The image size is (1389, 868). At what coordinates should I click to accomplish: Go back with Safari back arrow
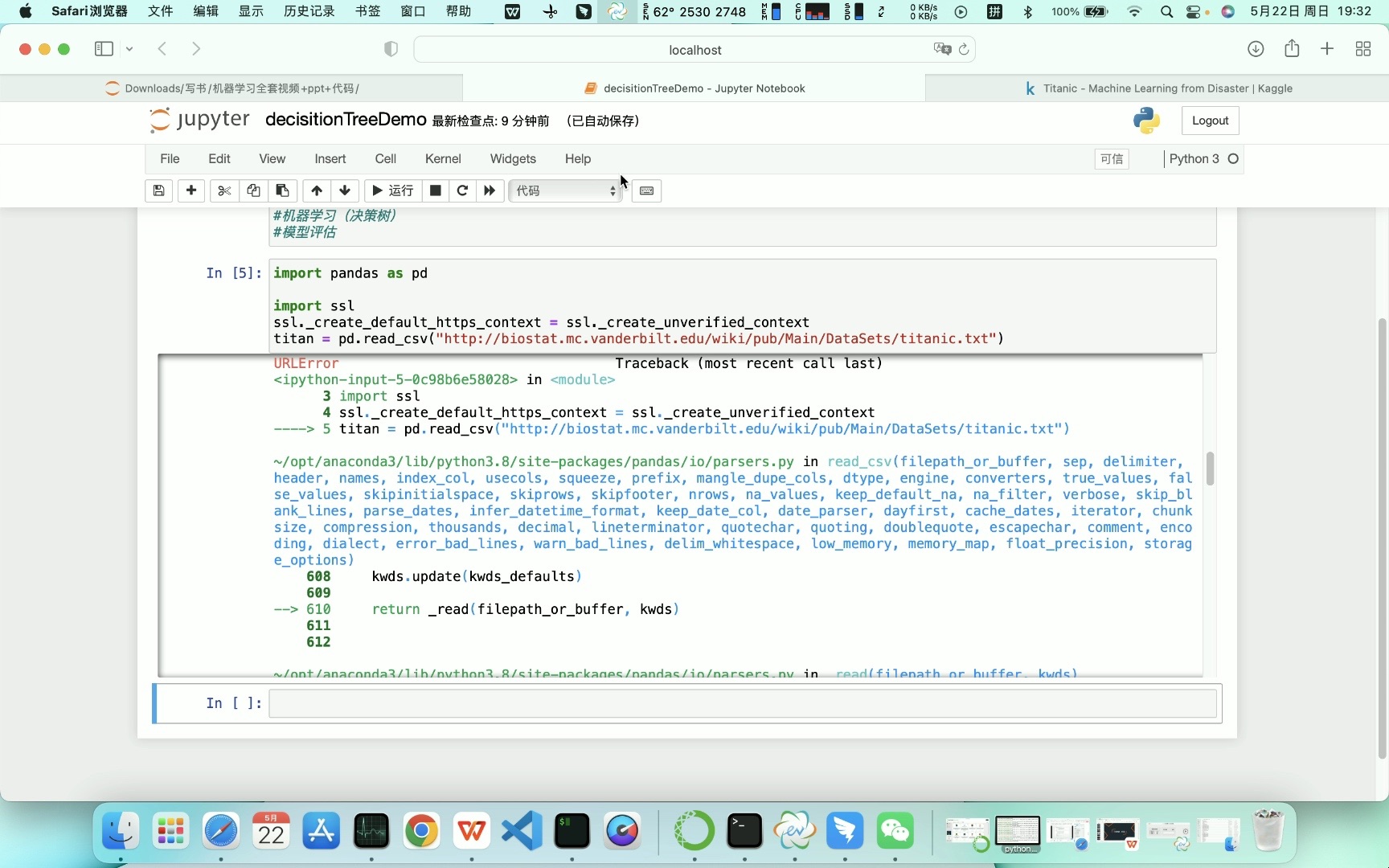162,49
